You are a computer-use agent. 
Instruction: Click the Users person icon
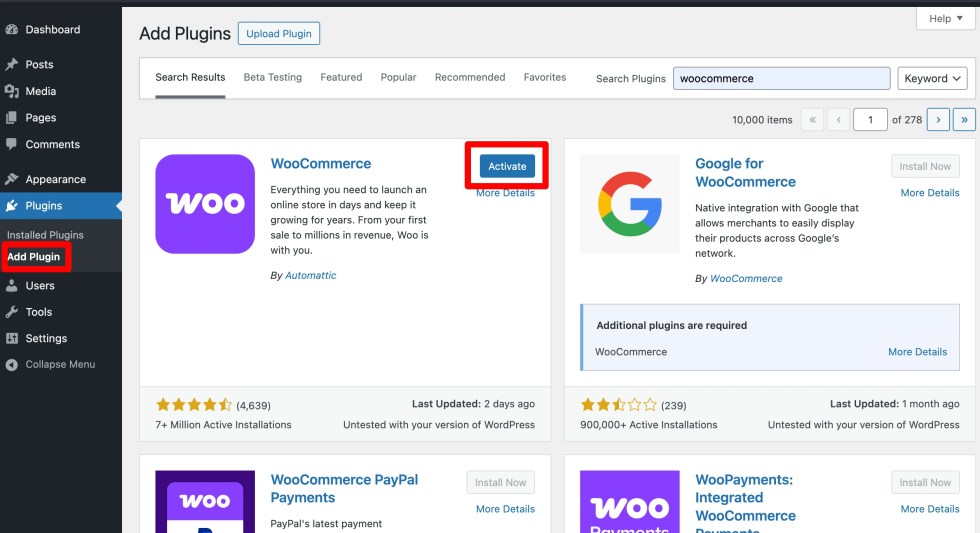pos(11,286)
